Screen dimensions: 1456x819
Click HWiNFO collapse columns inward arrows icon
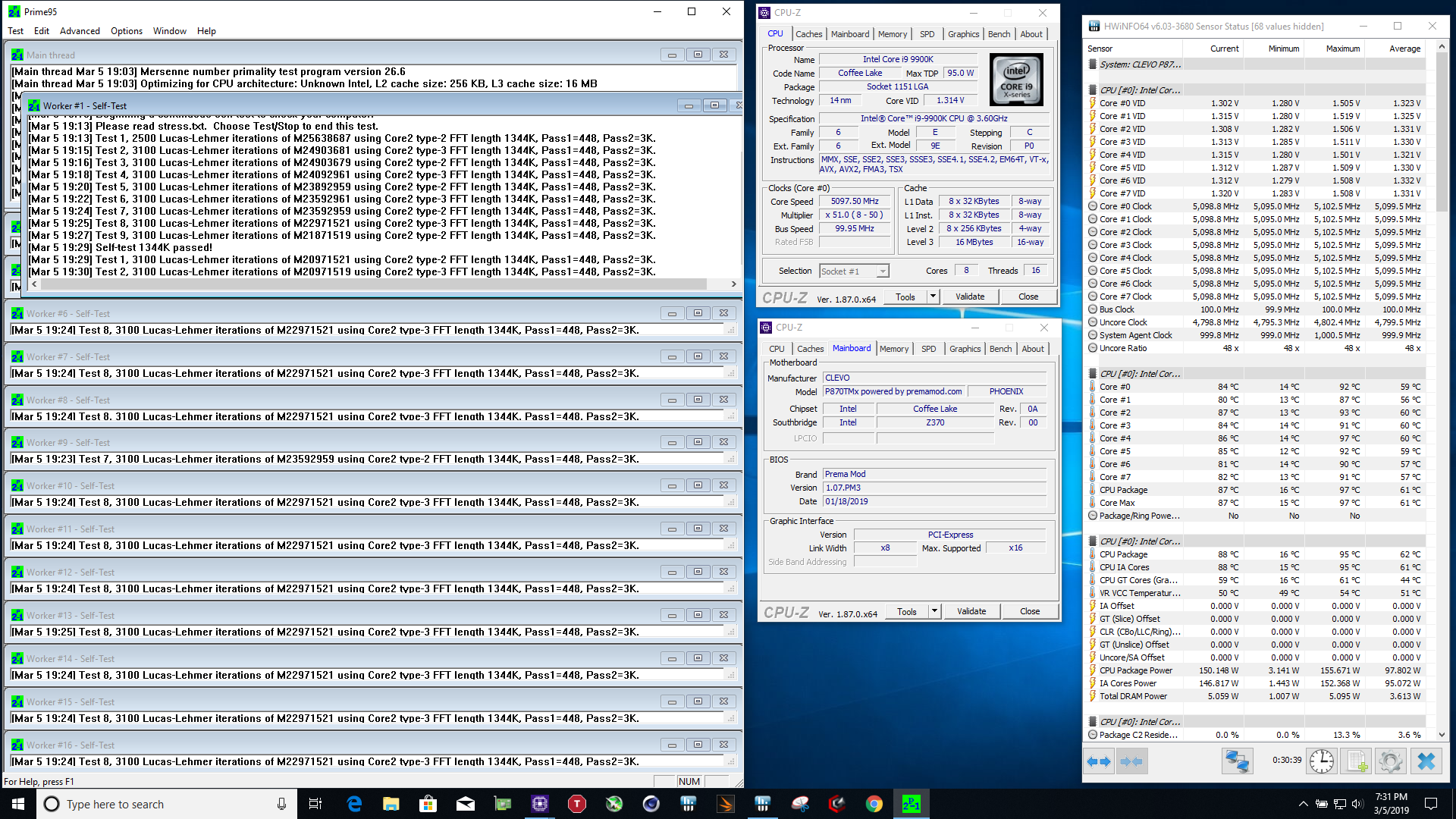(1131, 761)
